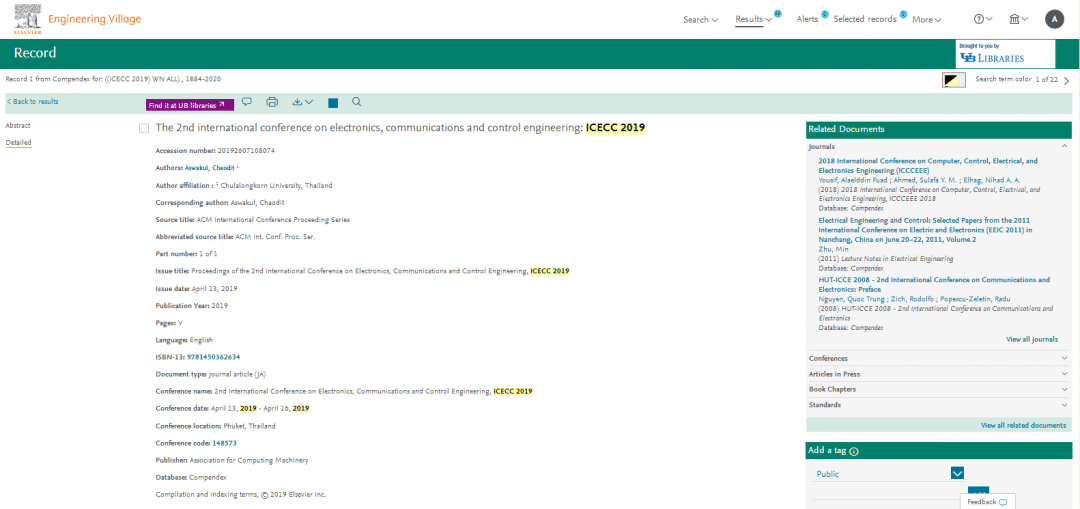This screenshot has height=509, width=1080.
Task: Click the magnifier search icon in toolbar
Action: click(357, 102)
